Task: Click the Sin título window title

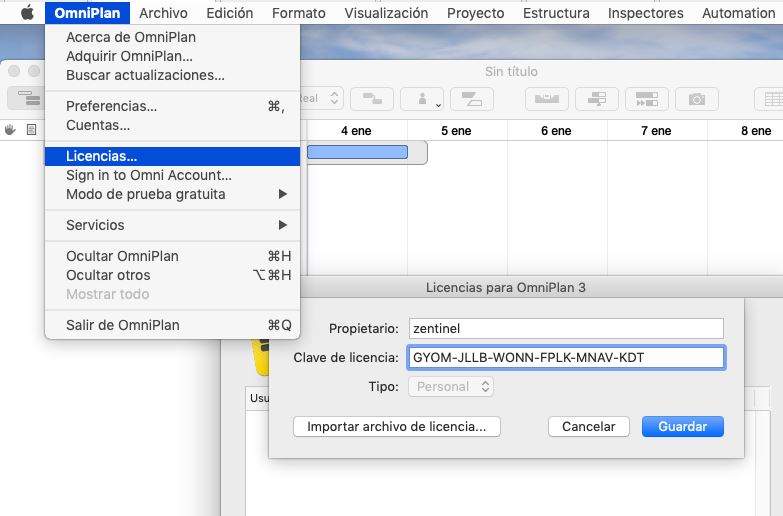Action: (511, 71)
